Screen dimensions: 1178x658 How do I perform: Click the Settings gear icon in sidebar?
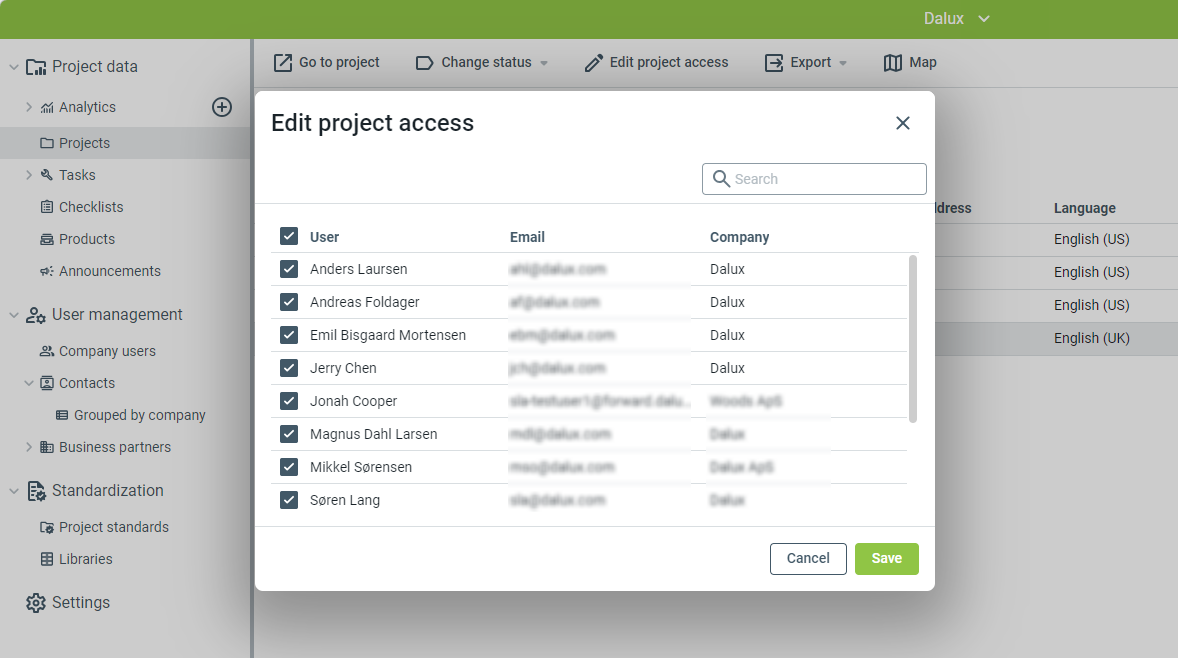[x=36, y=603]
